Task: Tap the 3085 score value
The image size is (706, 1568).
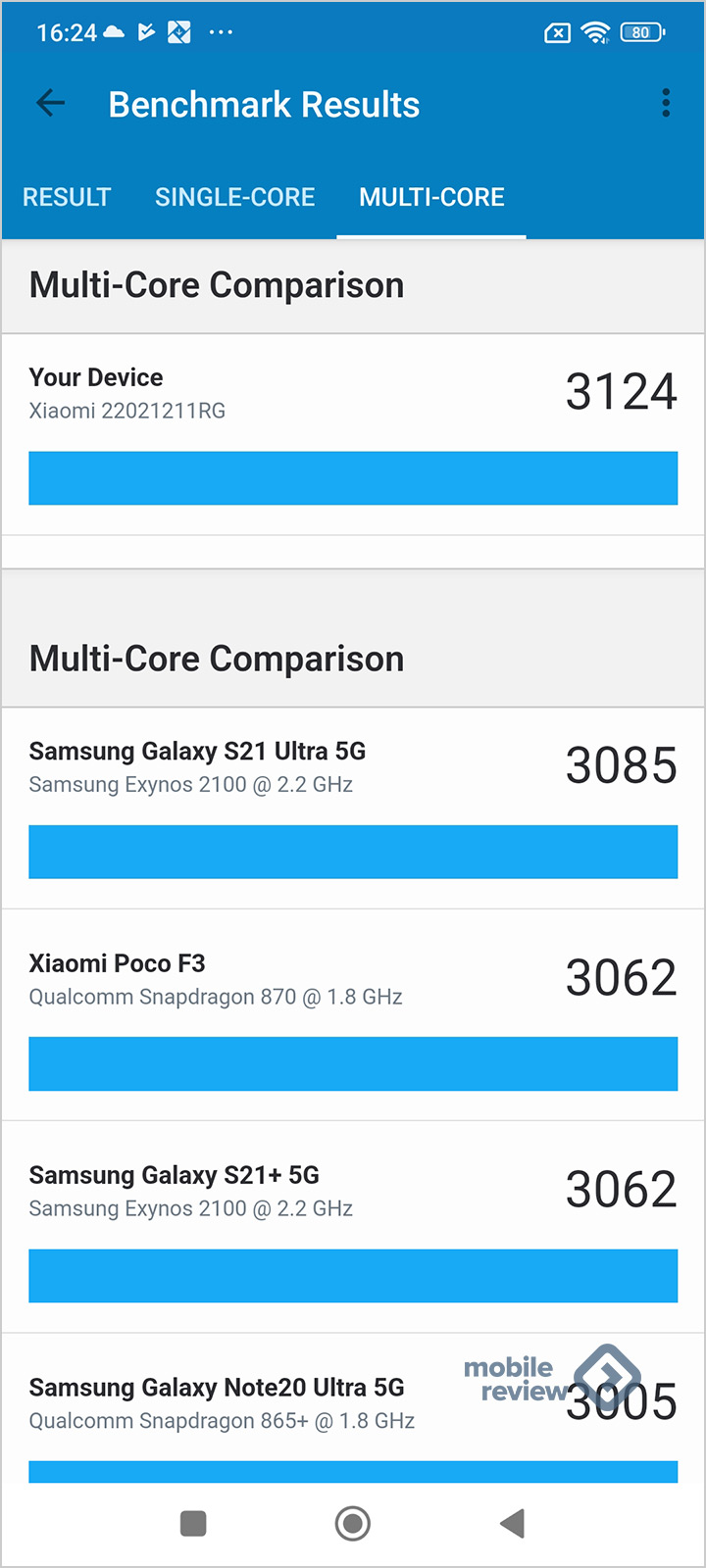Action: pos(622,765)
